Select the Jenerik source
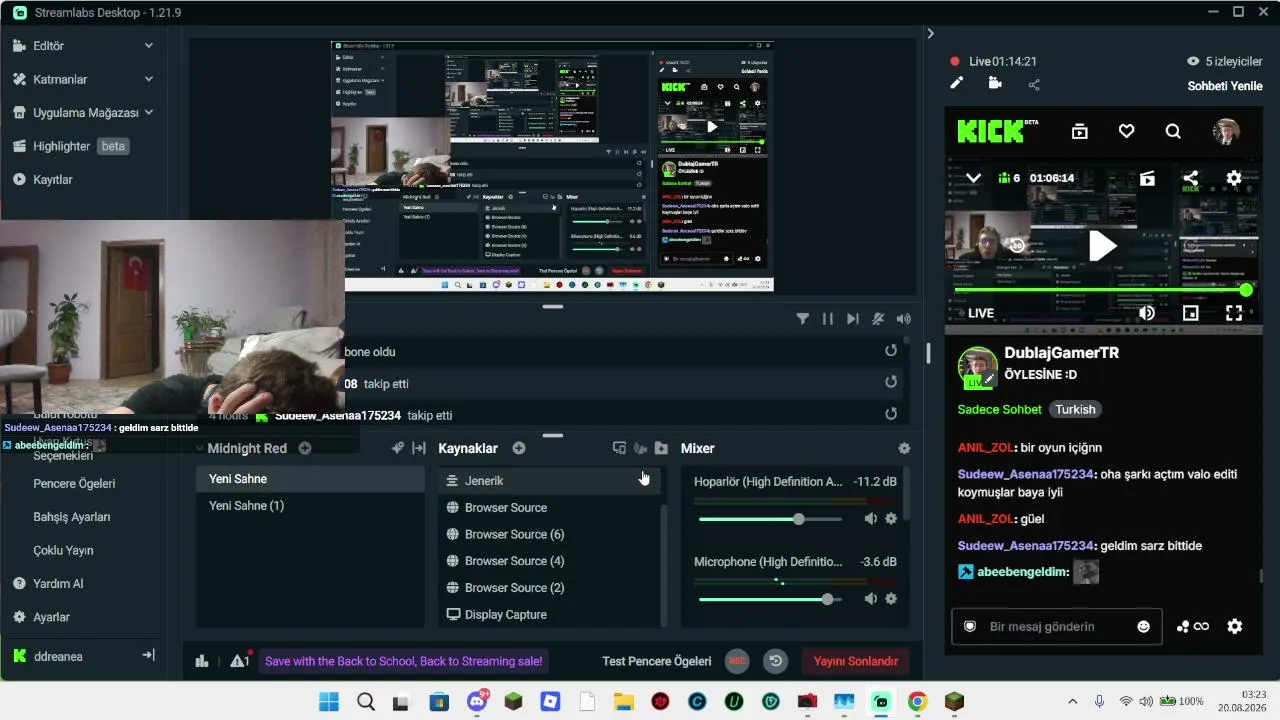Image resolution: width=1280 pixels, height=720 pixels. [x=549, y=481]
